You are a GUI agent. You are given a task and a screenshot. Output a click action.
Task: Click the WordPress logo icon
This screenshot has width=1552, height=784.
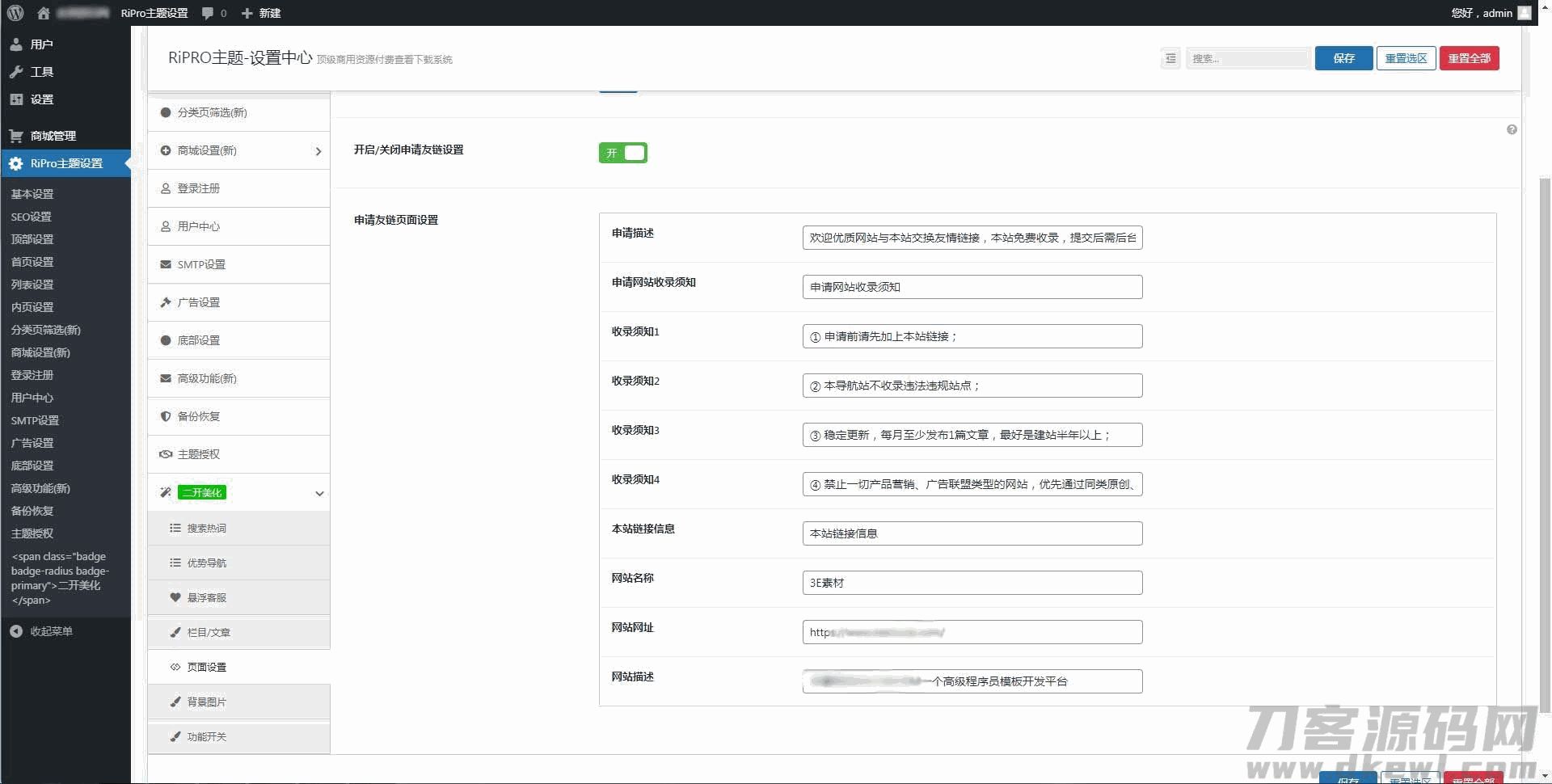[x=15, y=13]
